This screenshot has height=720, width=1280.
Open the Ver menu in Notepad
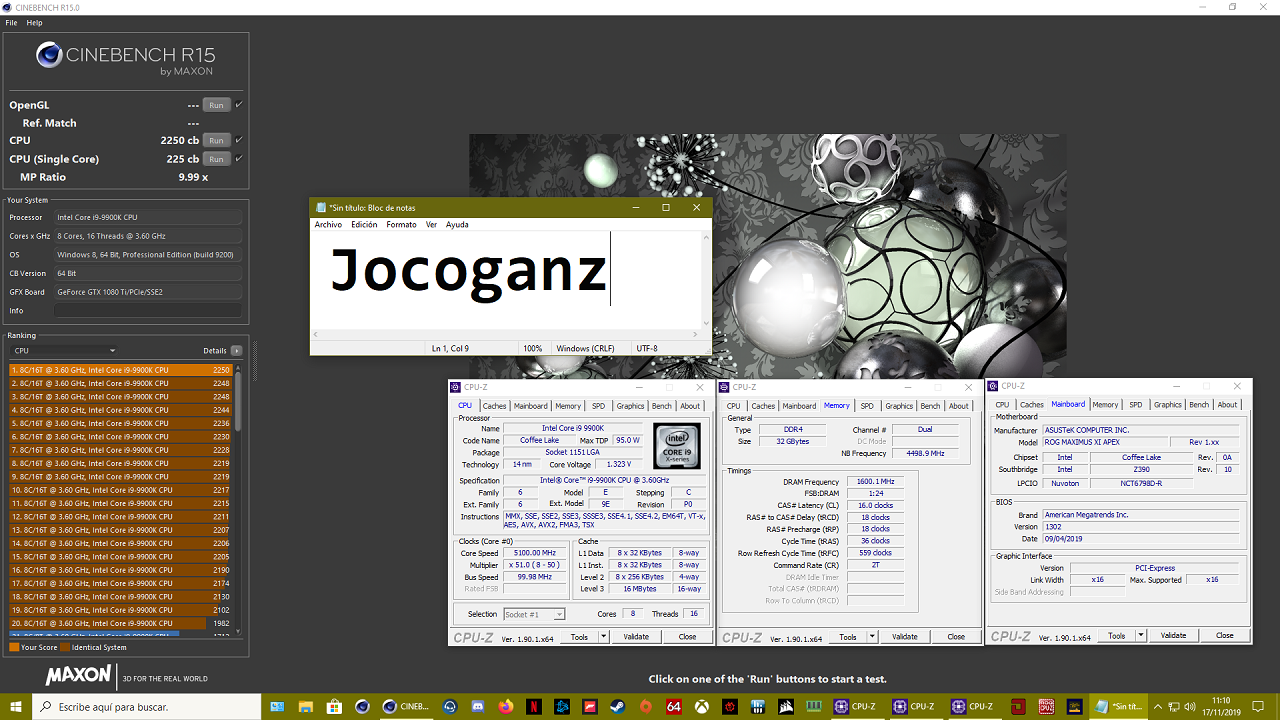pos(431,225)
